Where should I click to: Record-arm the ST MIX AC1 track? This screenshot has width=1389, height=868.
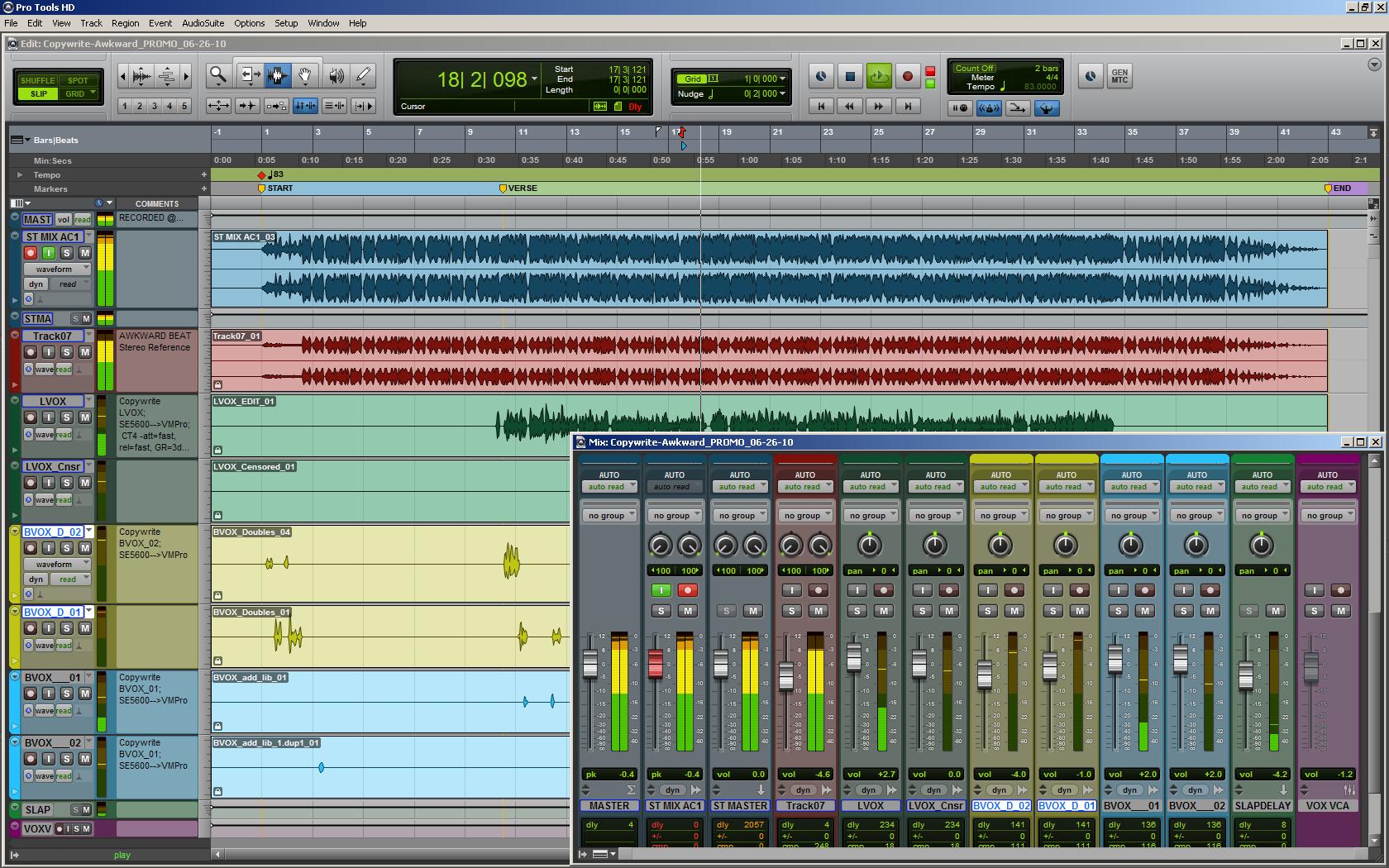coord(31,253)
